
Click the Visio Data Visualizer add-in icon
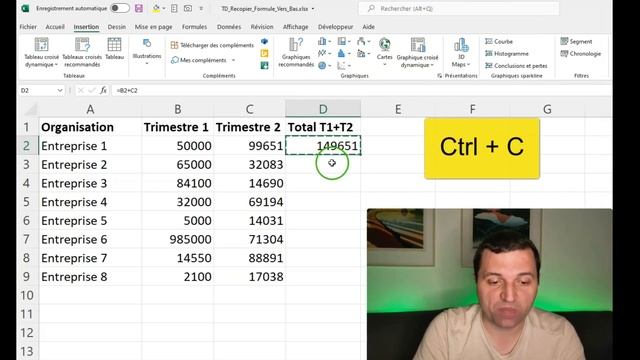pos(264,41)
